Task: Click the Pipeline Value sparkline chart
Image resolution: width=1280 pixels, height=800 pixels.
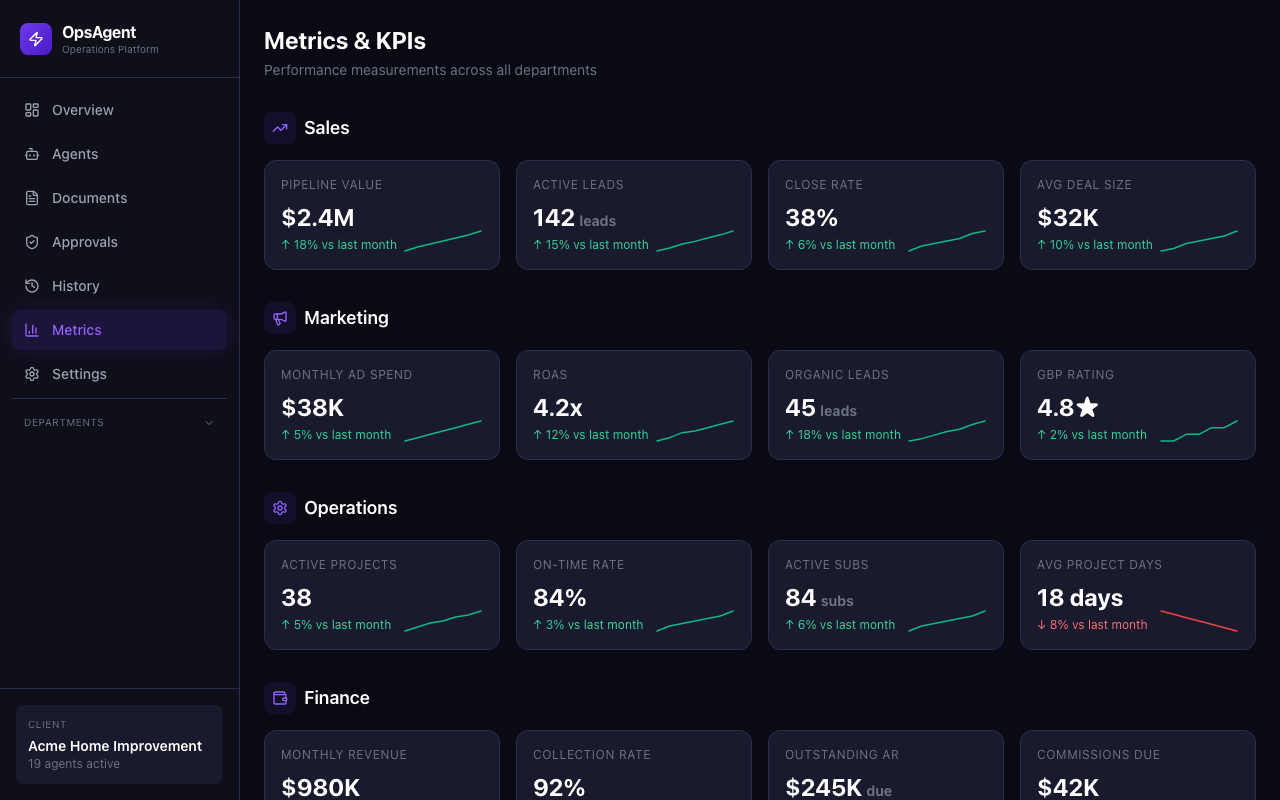Action: point(444,238)
